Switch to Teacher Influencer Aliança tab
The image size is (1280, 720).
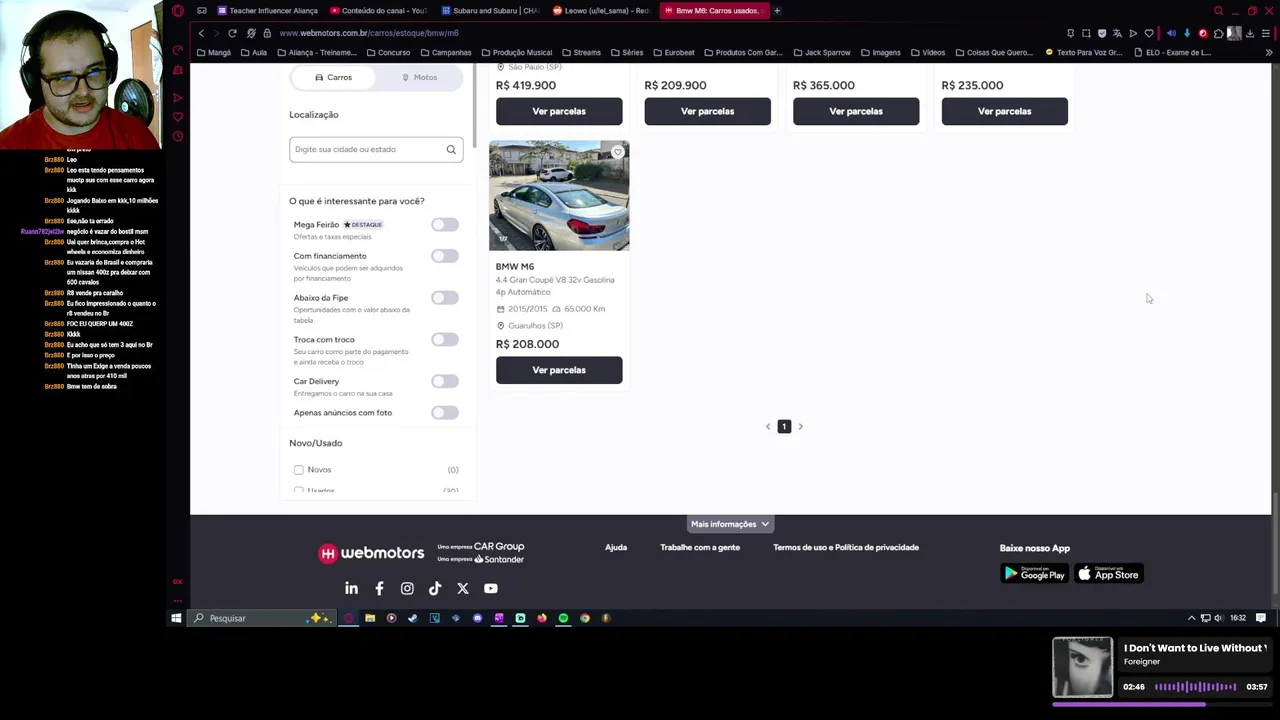[267, 11]
